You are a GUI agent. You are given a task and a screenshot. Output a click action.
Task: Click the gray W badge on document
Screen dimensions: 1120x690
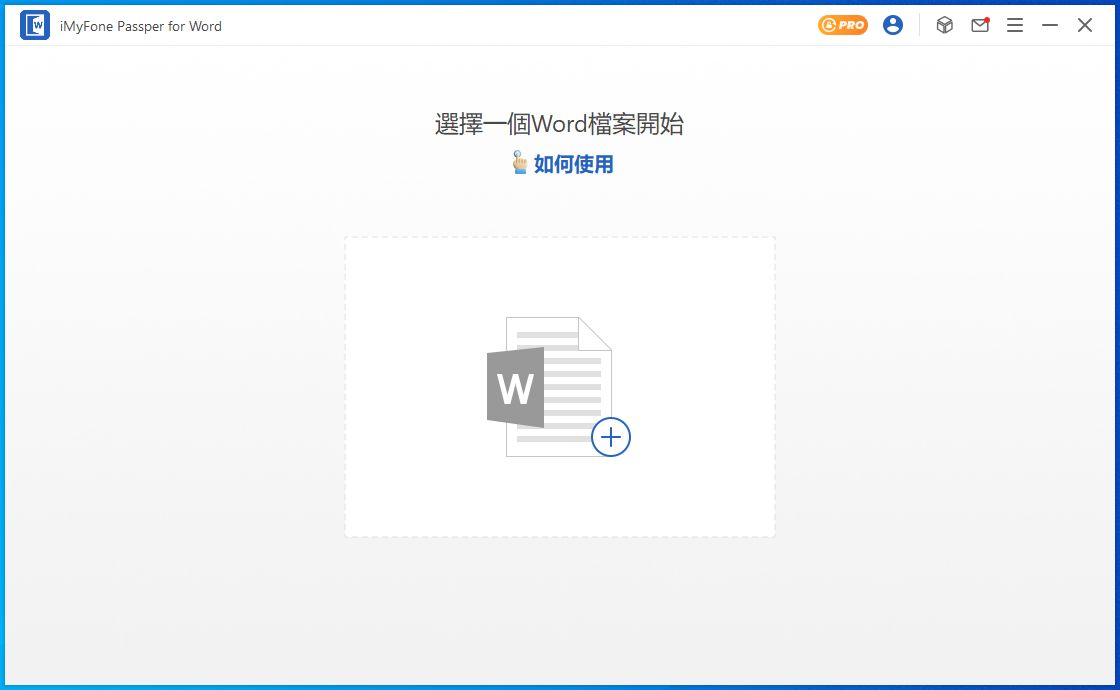515,387
